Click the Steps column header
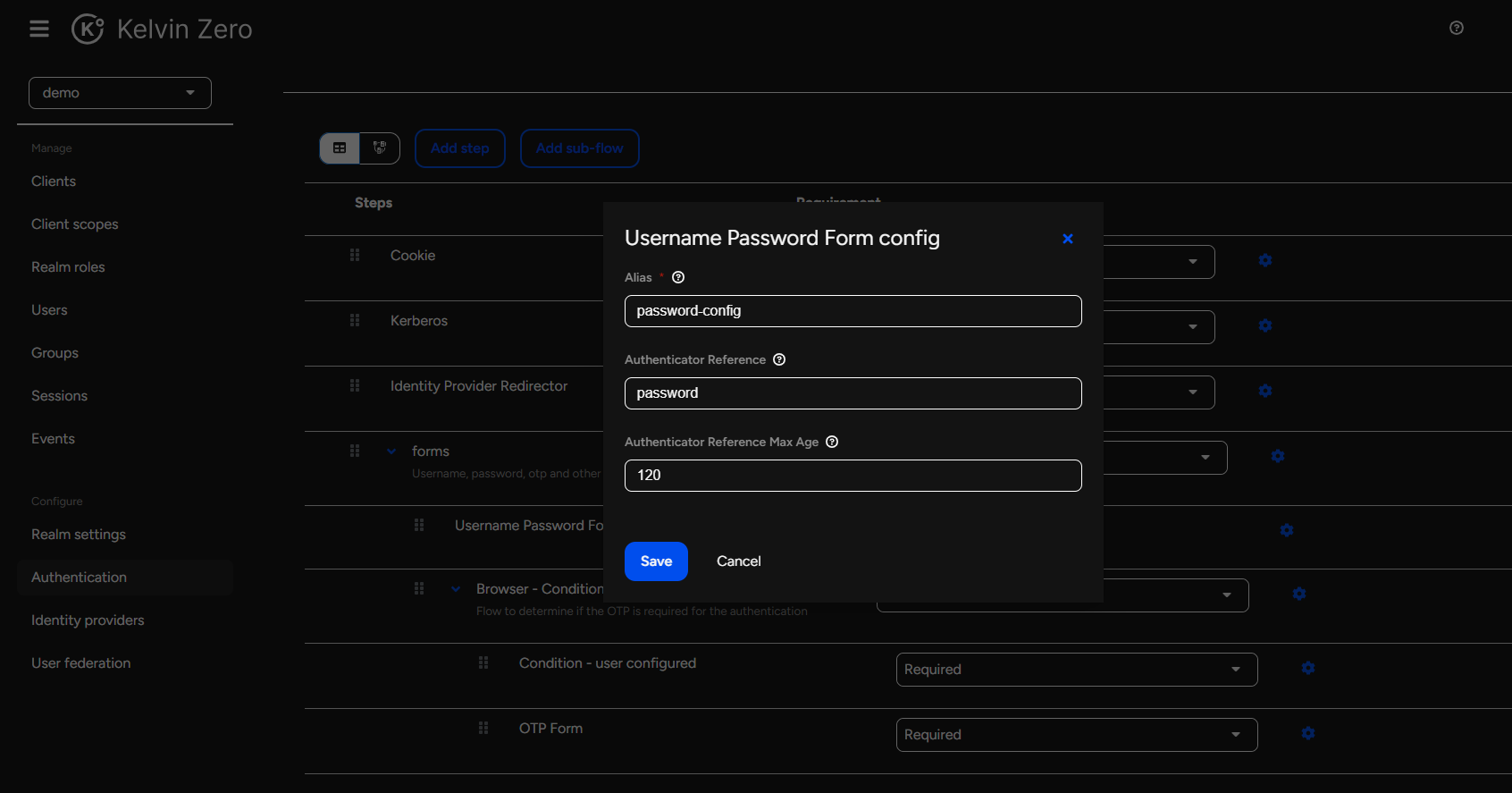 (374, 203)
